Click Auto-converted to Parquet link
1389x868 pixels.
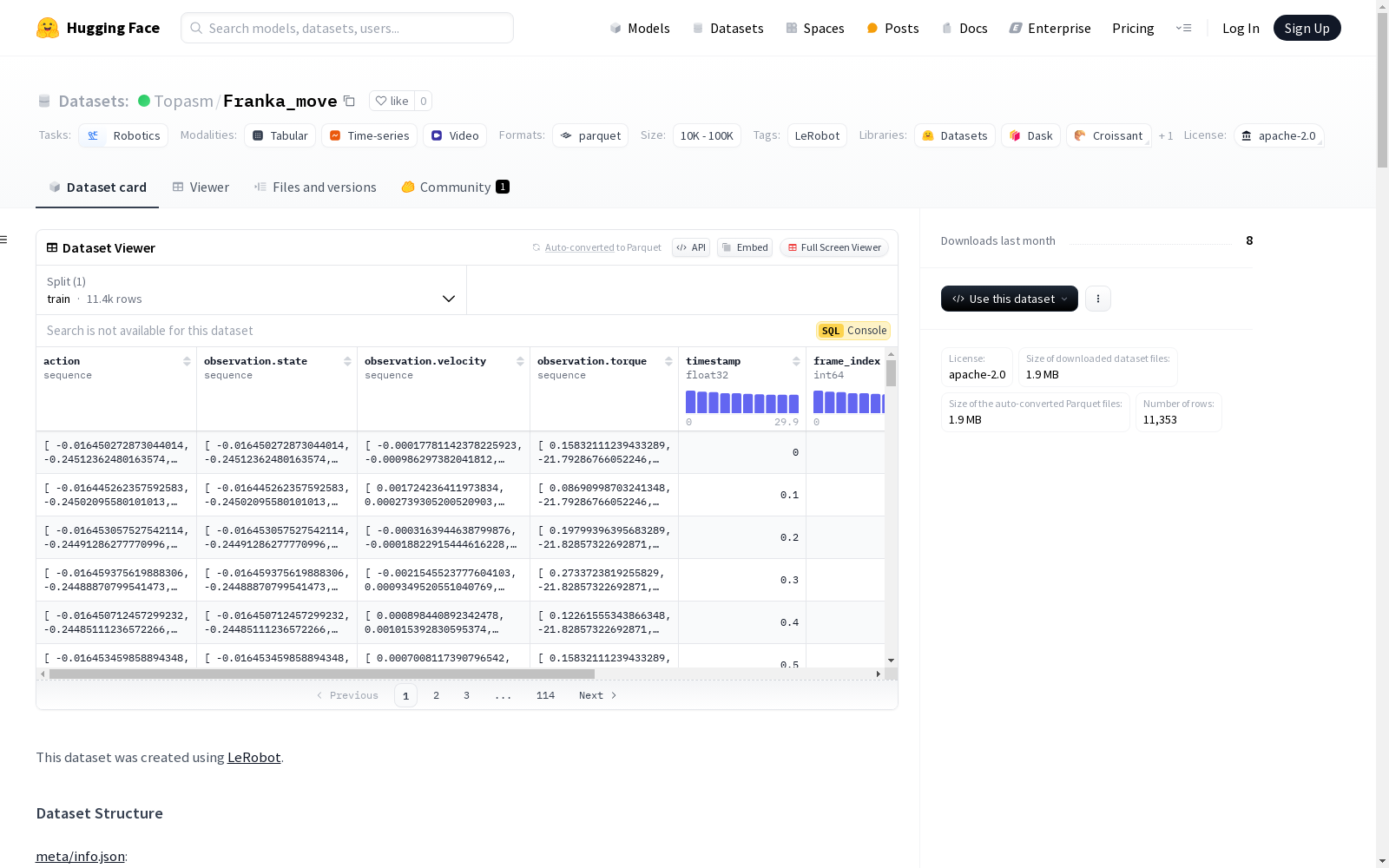click(x=602, y=247)
